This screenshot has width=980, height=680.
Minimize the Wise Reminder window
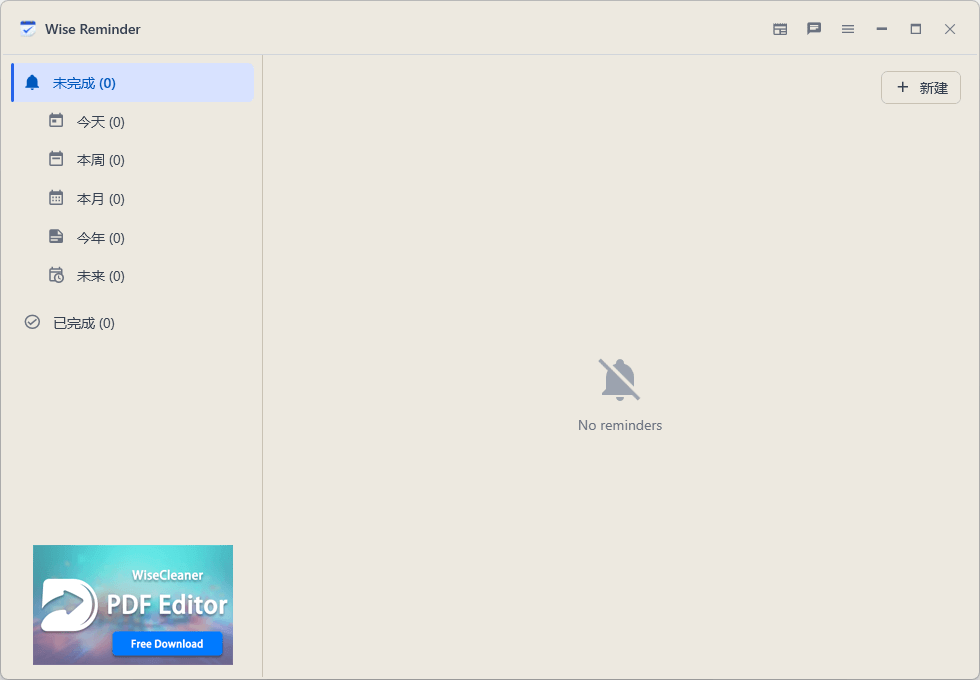882,29
